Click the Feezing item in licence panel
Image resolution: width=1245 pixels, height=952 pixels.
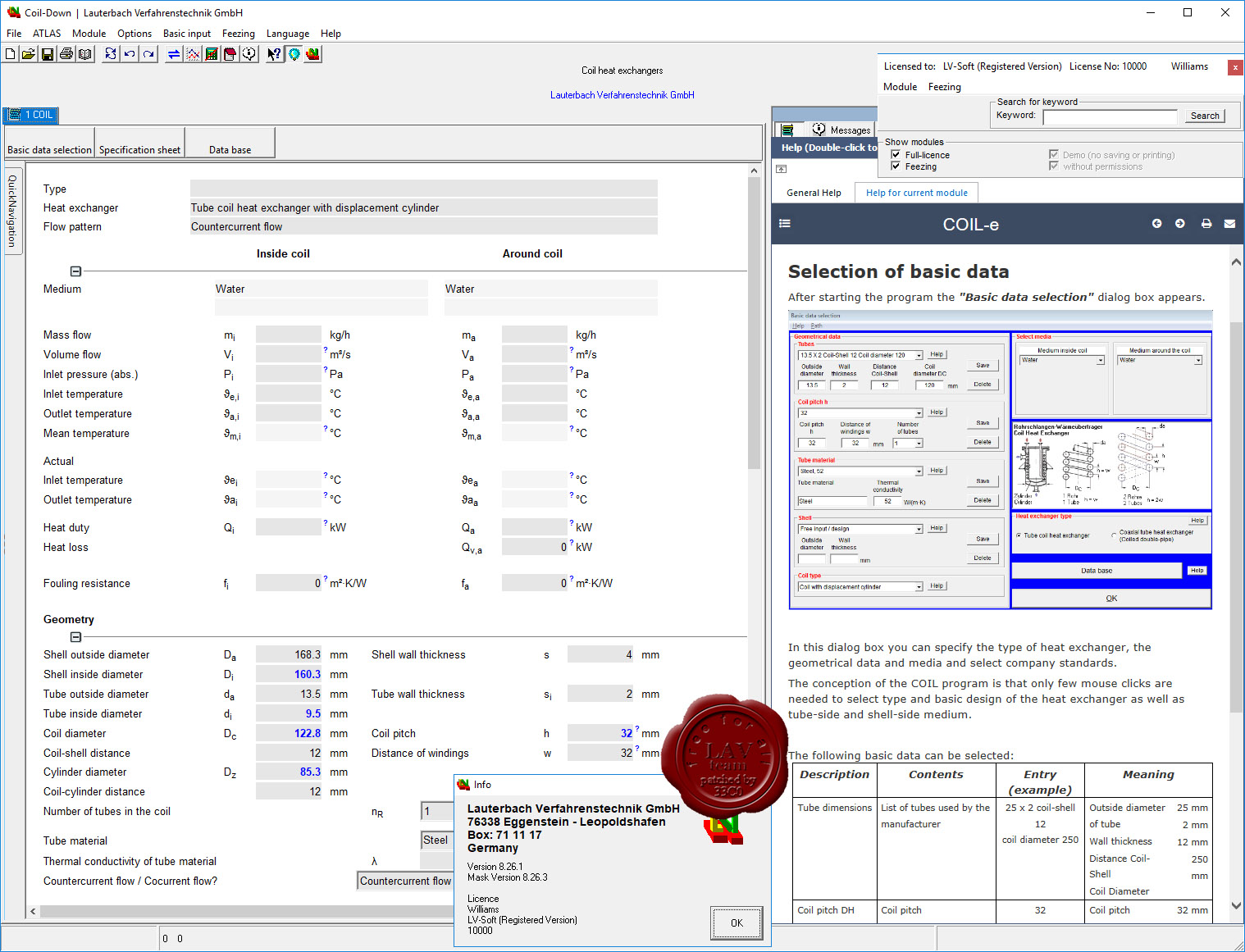tap(944, 87)
